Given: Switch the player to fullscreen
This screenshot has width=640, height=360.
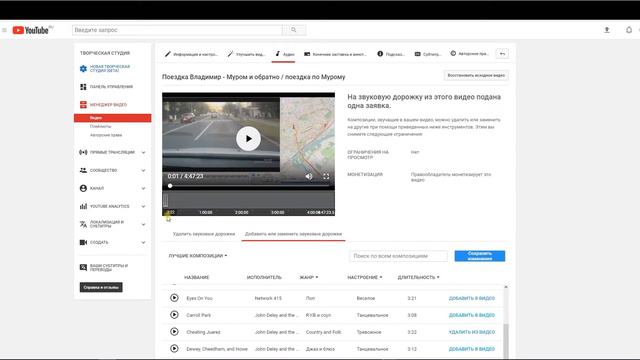Looking at the screenshot, I should (326, 176).
